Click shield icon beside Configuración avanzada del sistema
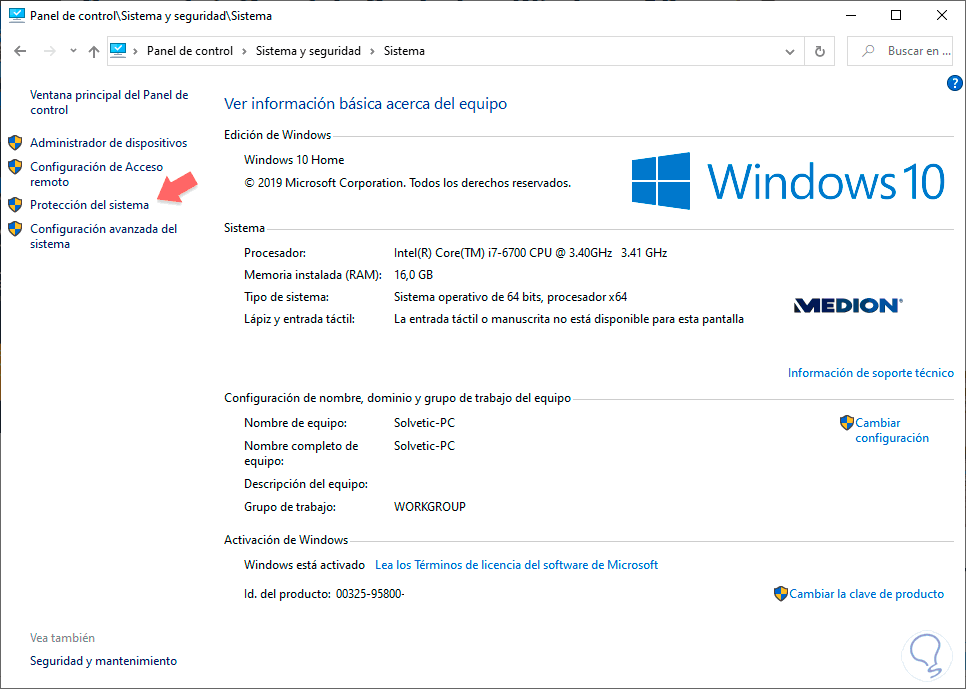The width and height of the screenshot is (966, 689). [15, 229]
